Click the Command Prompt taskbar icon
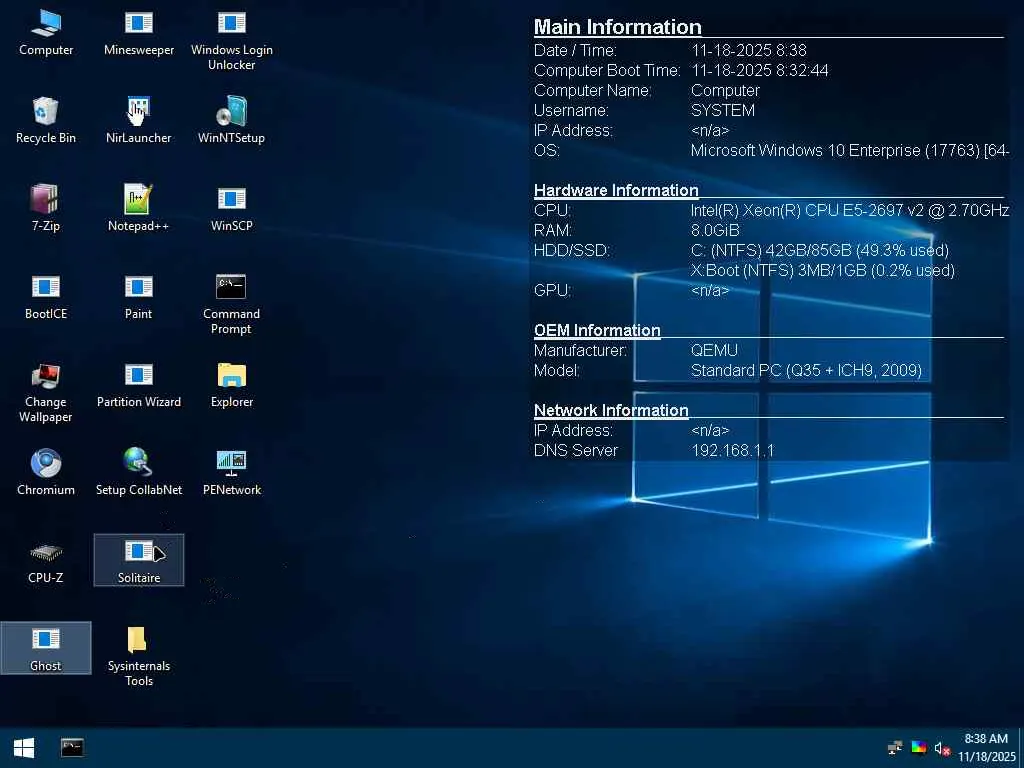Viewport: 1024px width, 768px height. 72,748
